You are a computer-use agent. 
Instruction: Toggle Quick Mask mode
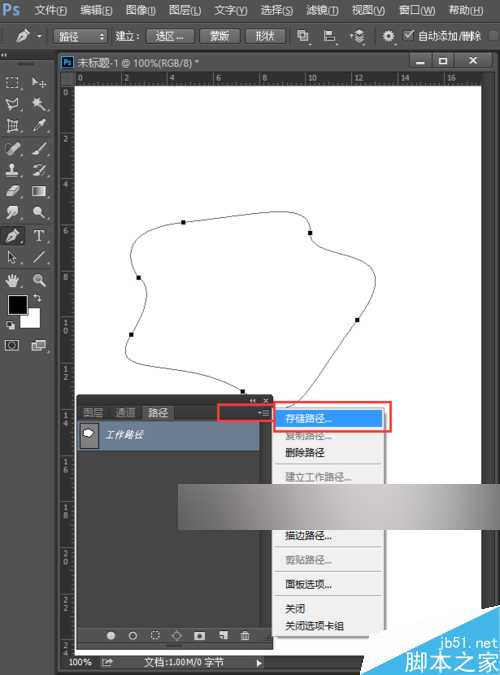tap(12, 345)
